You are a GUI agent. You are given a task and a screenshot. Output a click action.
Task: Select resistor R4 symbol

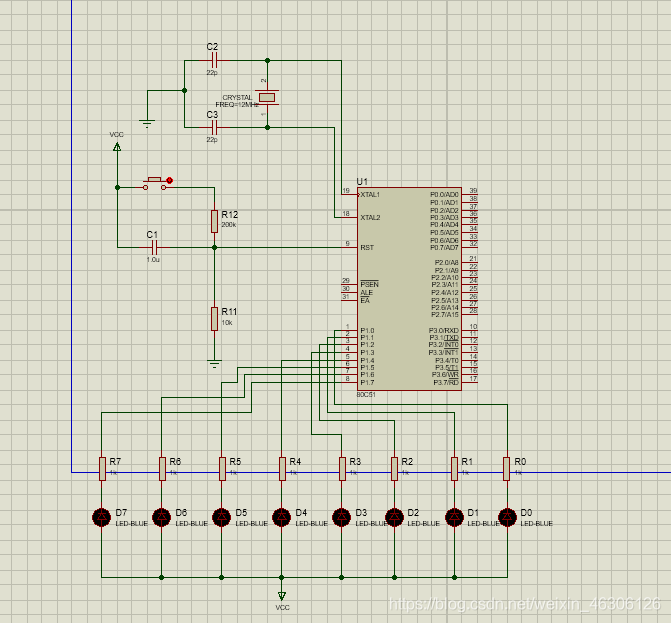click(282, 469)
